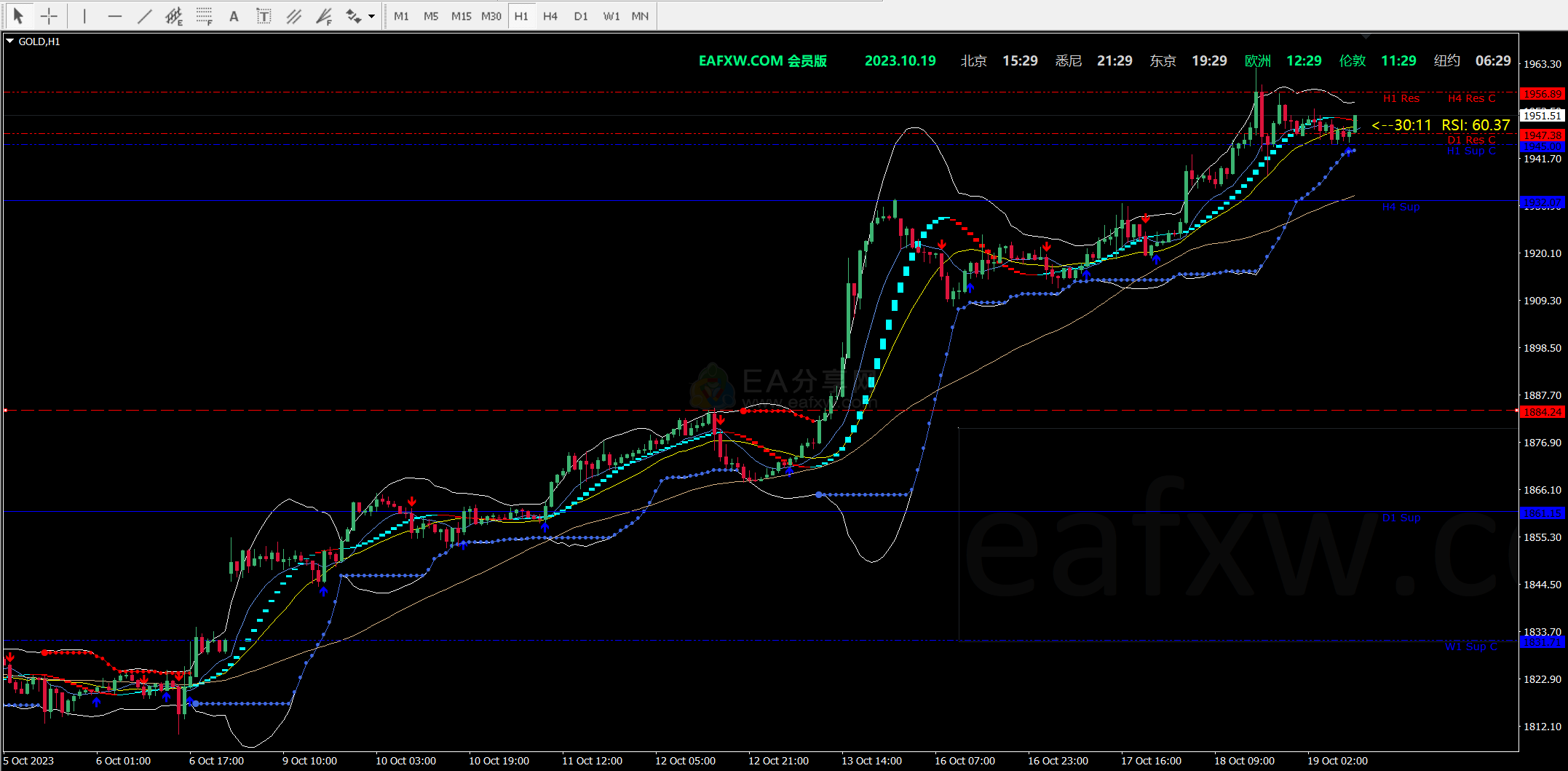The image size is (1568, 771).
Task: Activate the Crosshair tool
Action: point(49,15)
